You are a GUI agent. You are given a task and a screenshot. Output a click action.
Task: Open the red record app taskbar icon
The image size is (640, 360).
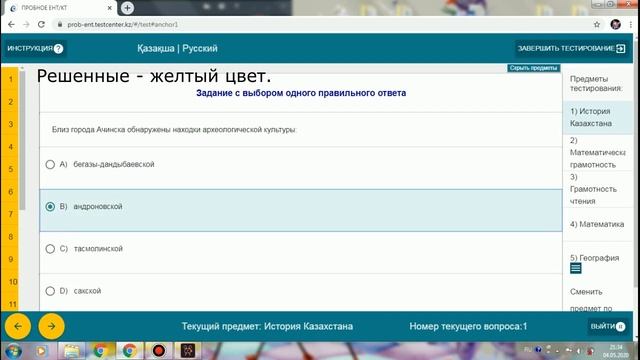coord(158,351)
